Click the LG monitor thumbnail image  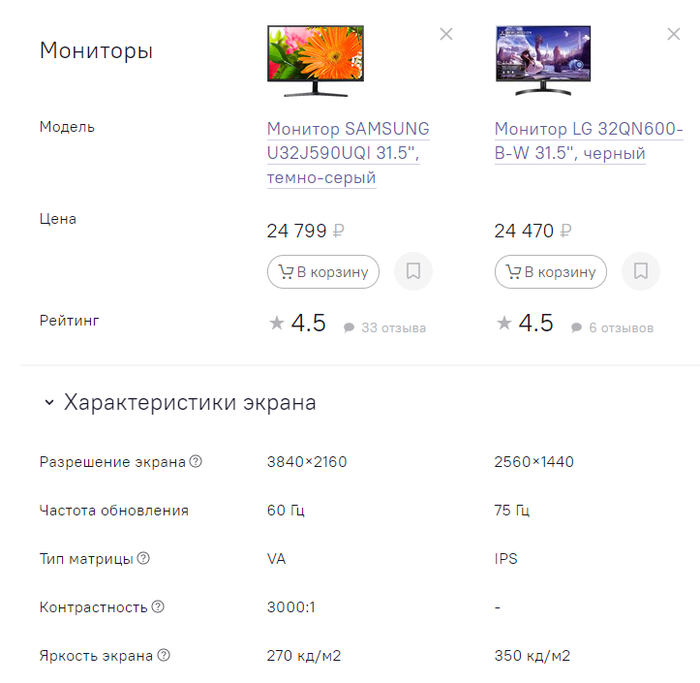click(543, 60)
